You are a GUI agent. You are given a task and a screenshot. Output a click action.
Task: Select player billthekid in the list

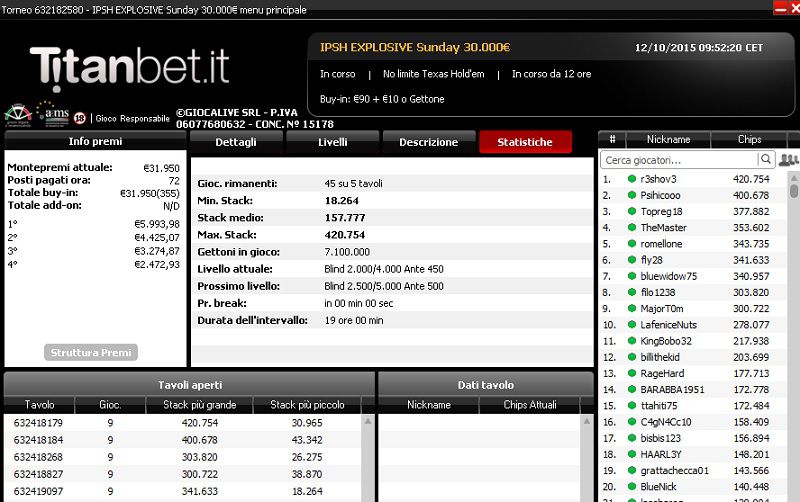click(x=693, y=357)
